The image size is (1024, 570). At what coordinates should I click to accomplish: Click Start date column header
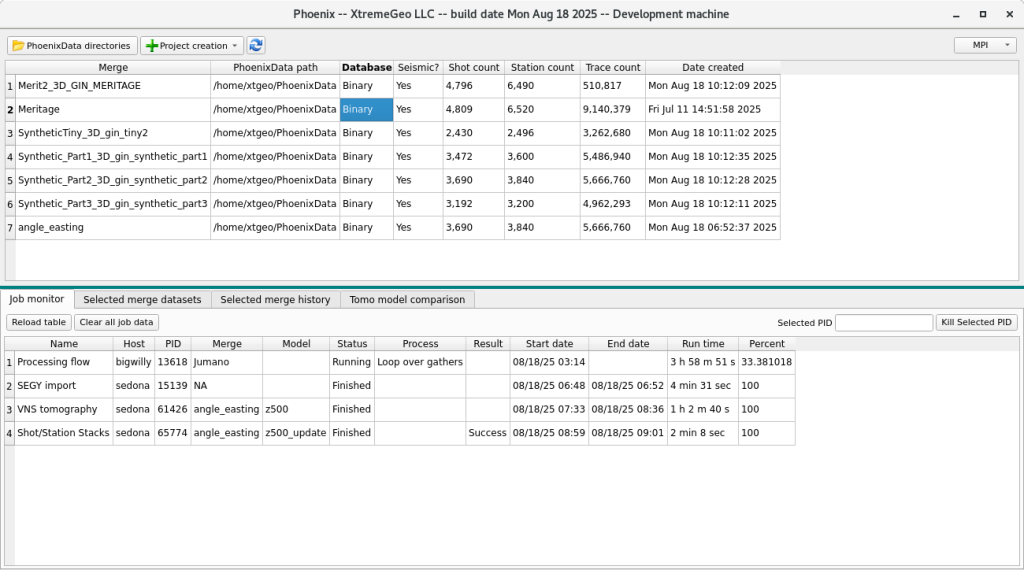(x=549, y=343)
